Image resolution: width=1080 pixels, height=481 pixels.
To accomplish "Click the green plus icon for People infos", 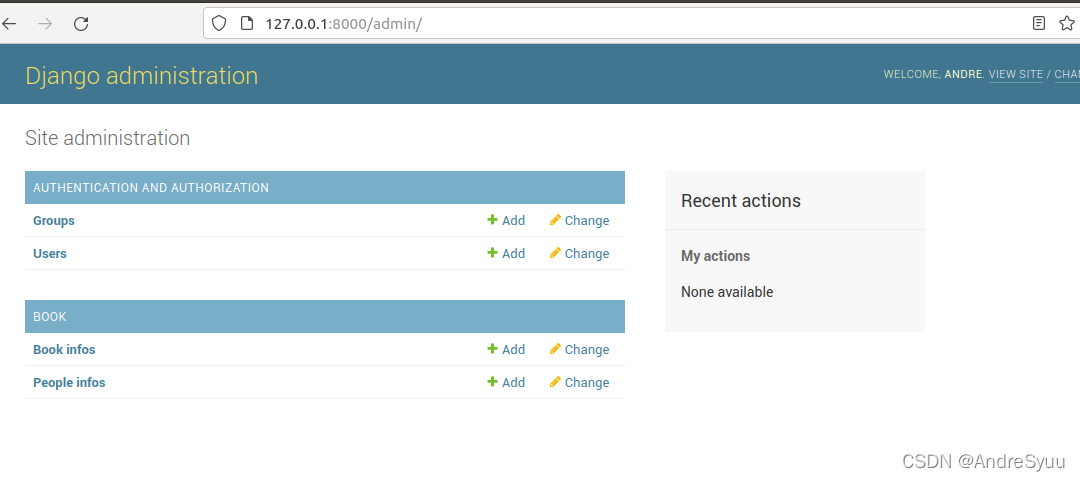I will click(492, 382).
